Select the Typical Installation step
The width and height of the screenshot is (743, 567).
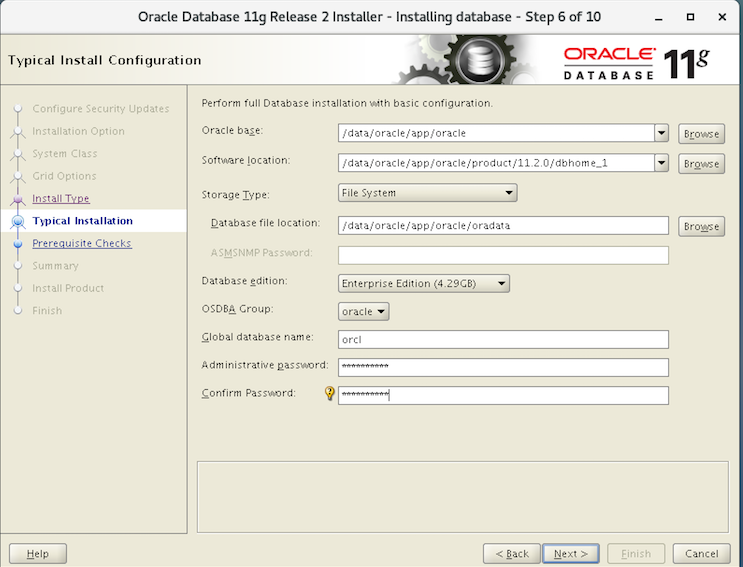pyautogui.click(x=82, y=221)
